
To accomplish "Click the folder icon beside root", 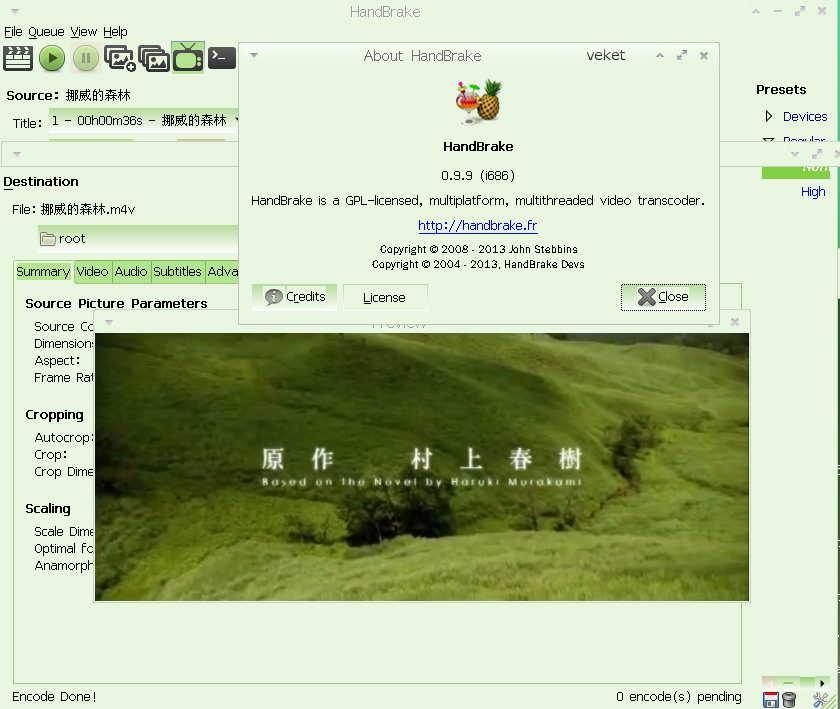I will point(48,238).
